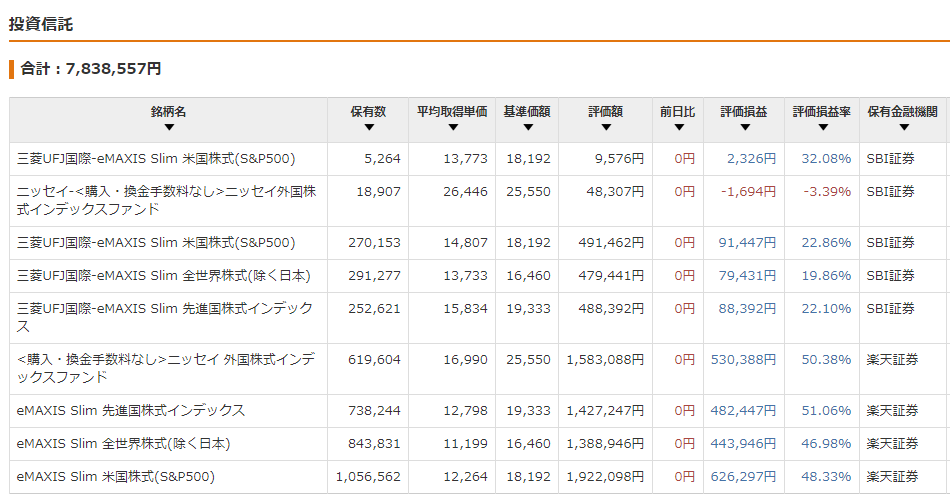Click holdings value 291,277
950x503 pixels.
[374, 276]
